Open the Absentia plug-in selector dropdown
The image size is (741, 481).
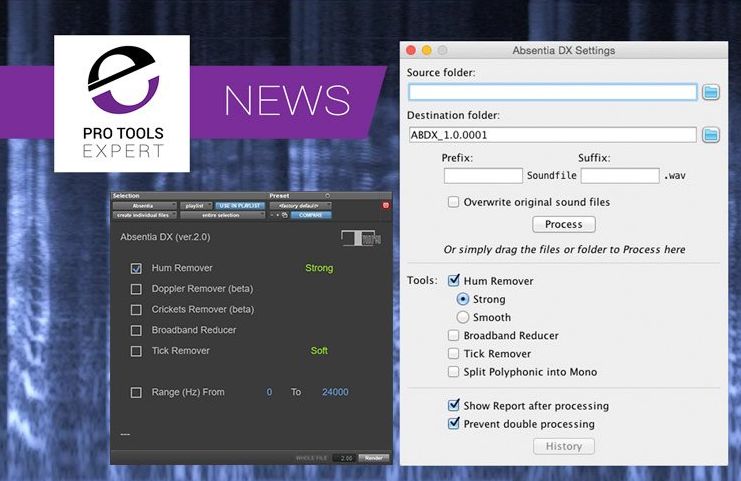145,206
